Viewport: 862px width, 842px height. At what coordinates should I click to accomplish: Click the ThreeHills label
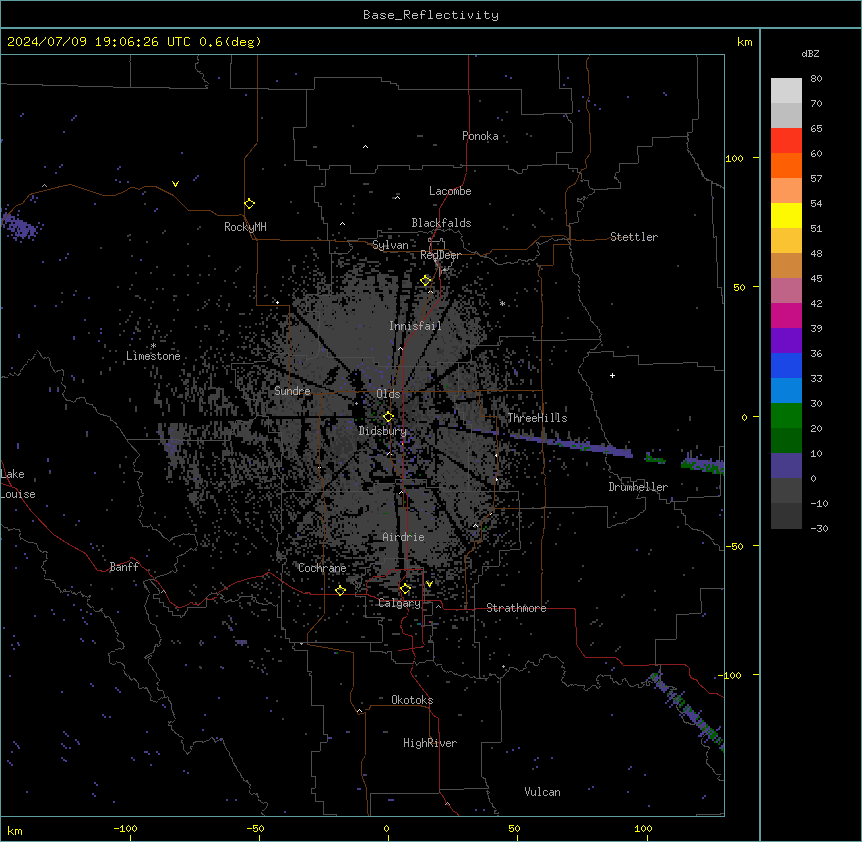click(537, 418)
